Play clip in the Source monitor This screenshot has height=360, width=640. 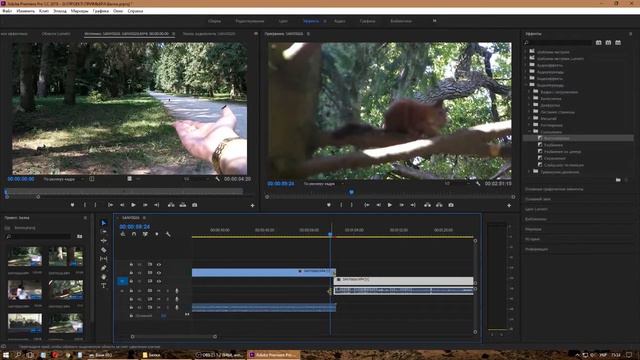(133, 205)
